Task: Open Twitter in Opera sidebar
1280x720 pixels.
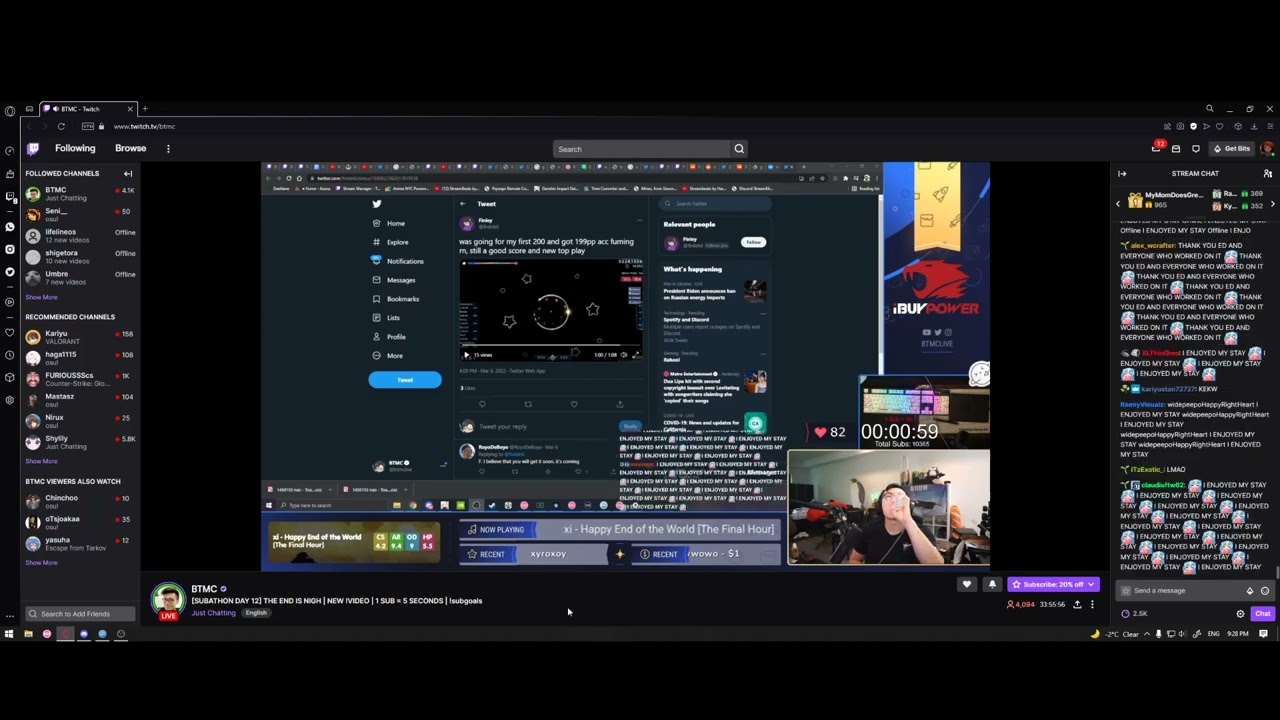Action: (x=10, y=271)
